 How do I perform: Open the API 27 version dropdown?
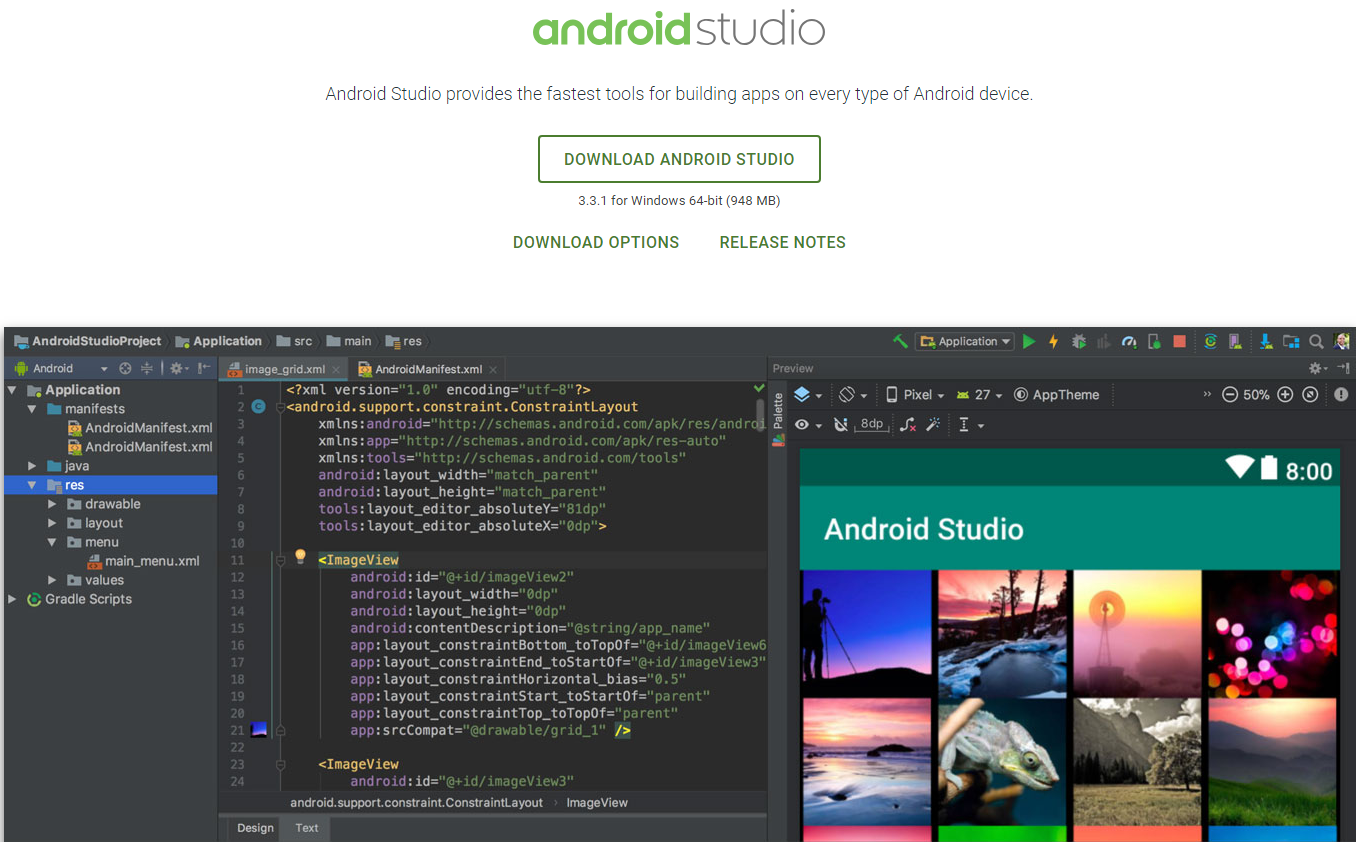pyautogui.click(x=980, y=395)
